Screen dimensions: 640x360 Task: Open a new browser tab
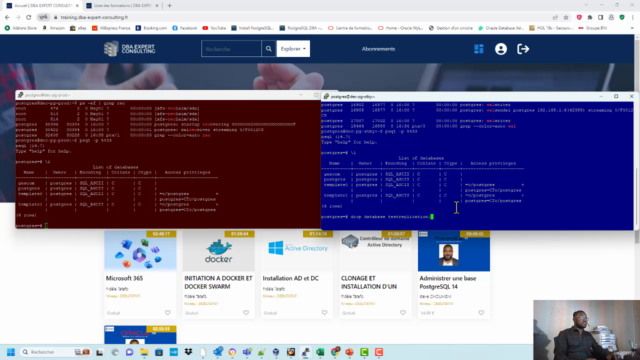[x=169, y=6]
